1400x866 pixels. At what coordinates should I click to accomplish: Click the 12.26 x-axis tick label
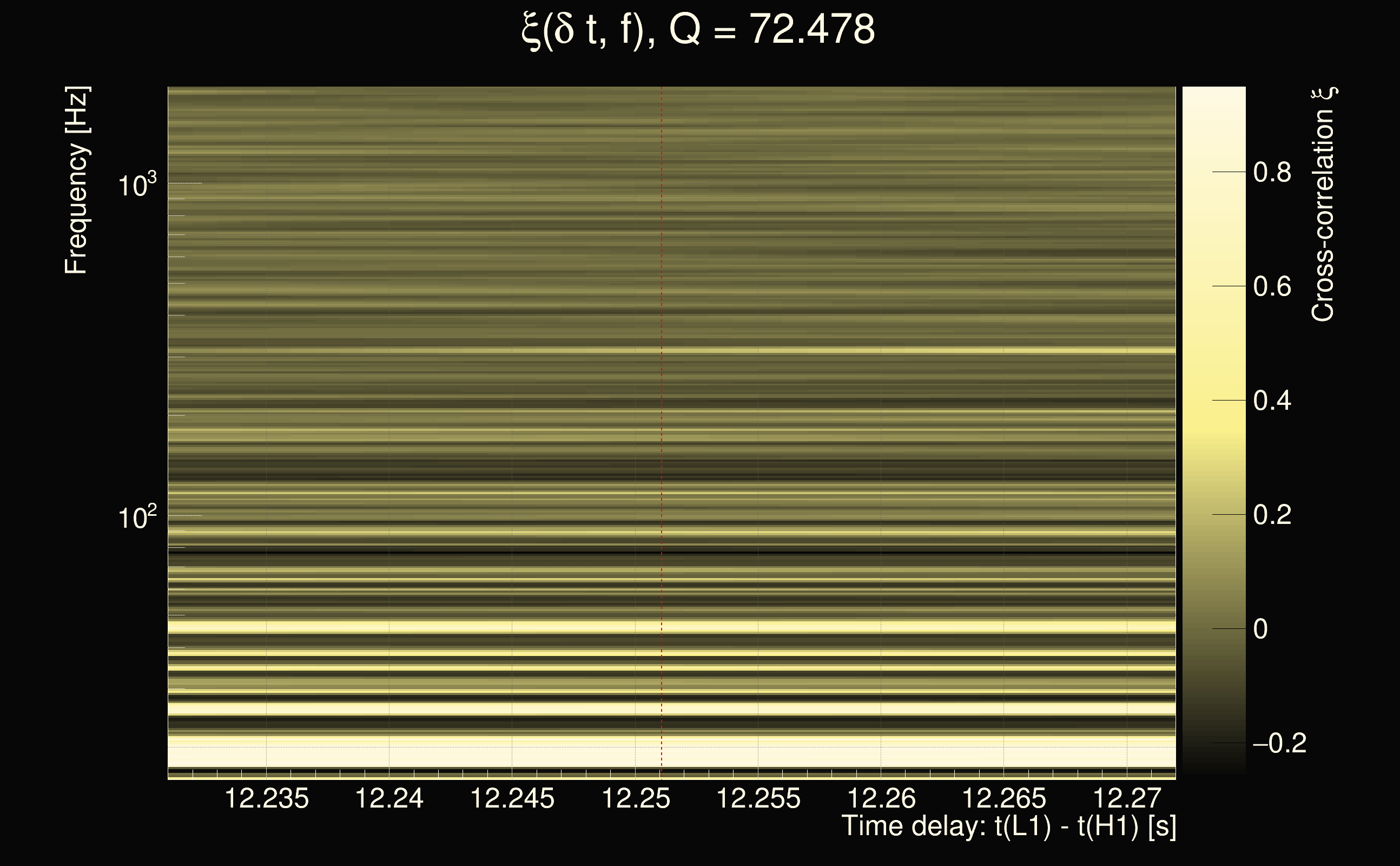pyautogui.click(x=881, y=798)
